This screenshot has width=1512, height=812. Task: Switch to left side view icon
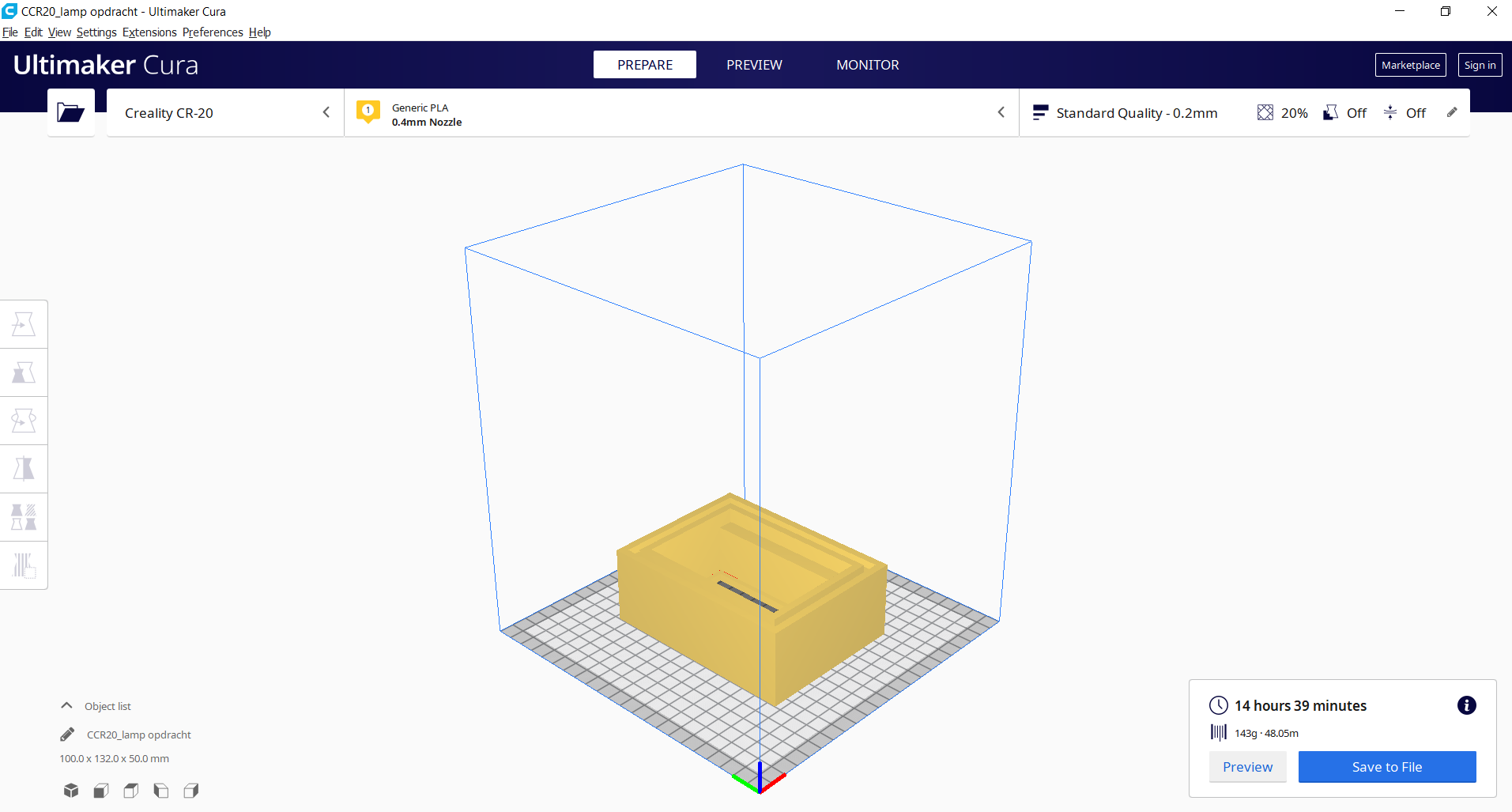click(161, 790)
